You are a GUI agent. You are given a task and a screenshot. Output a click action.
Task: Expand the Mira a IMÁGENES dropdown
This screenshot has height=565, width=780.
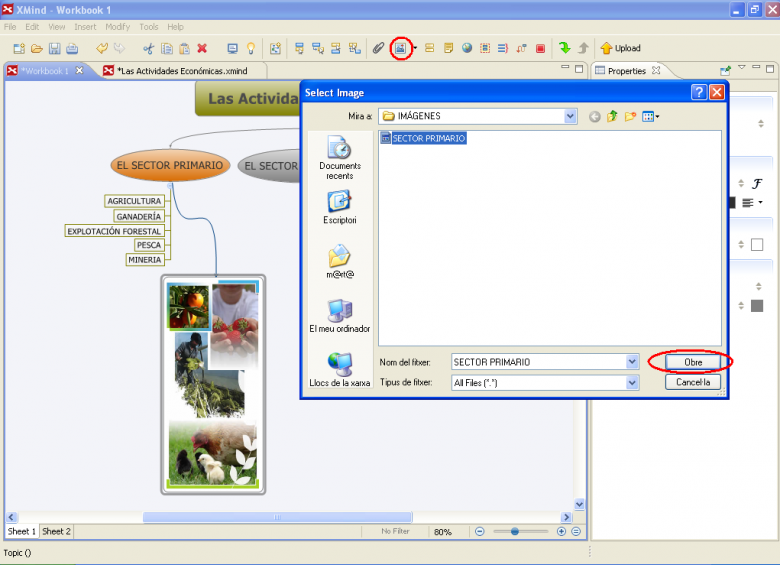pyautogui.click(x=571, y=116)
